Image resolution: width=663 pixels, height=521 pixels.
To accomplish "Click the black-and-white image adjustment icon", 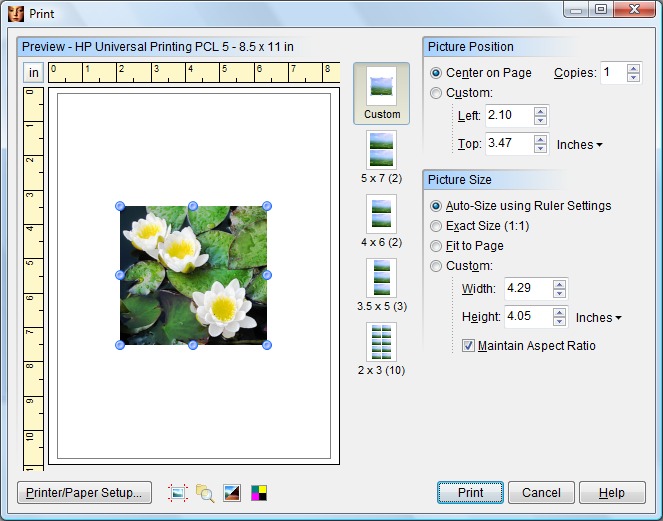I will pyautogui.click(x=232, y=492).
